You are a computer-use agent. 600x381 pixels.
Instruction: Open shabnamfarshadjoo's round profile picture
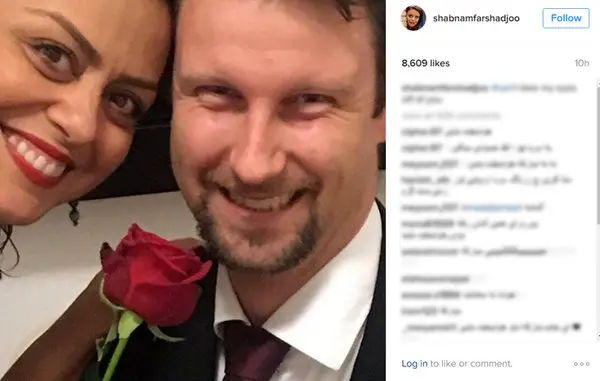413,18
